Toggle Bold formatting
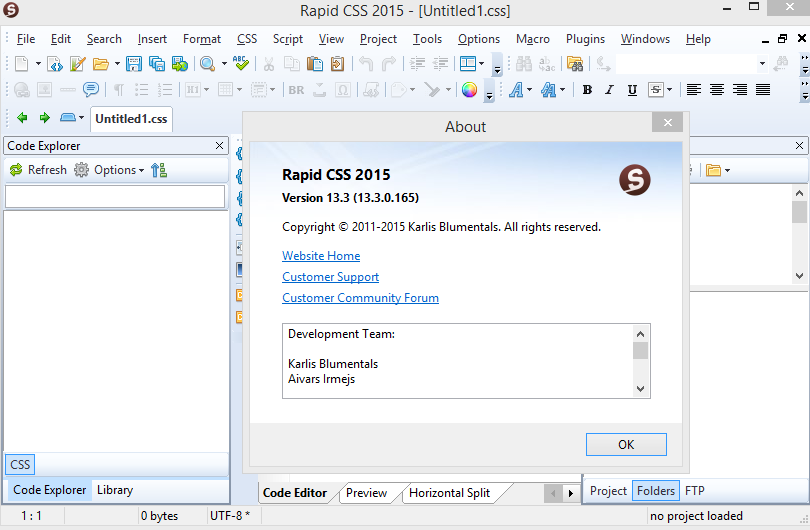This screenshot has height=530, width=810. coord(587,90)
